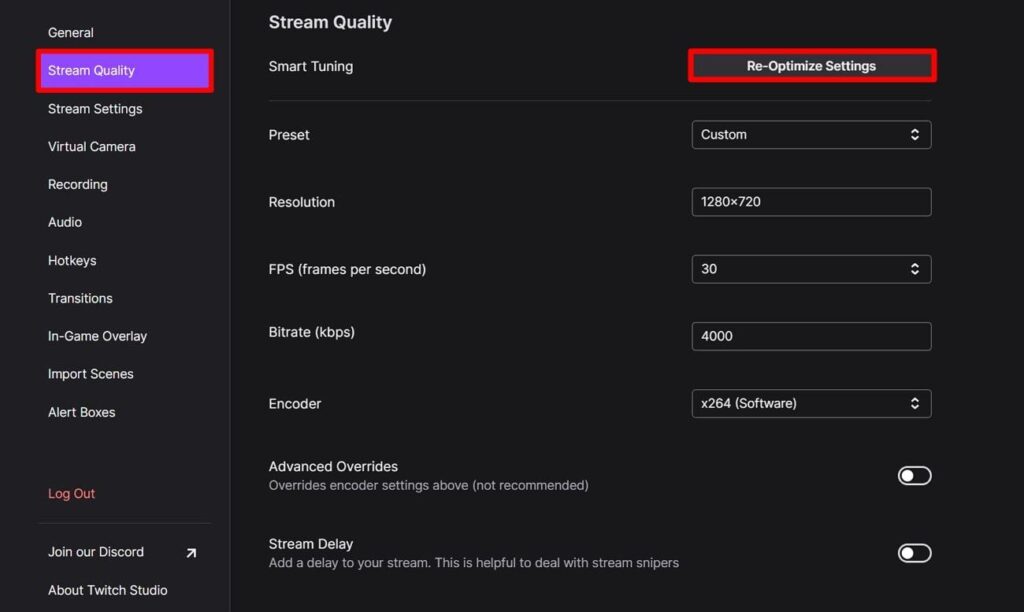Open the Stream Settings section
Screen dimensions: 1024x612
tap(94, 108)
